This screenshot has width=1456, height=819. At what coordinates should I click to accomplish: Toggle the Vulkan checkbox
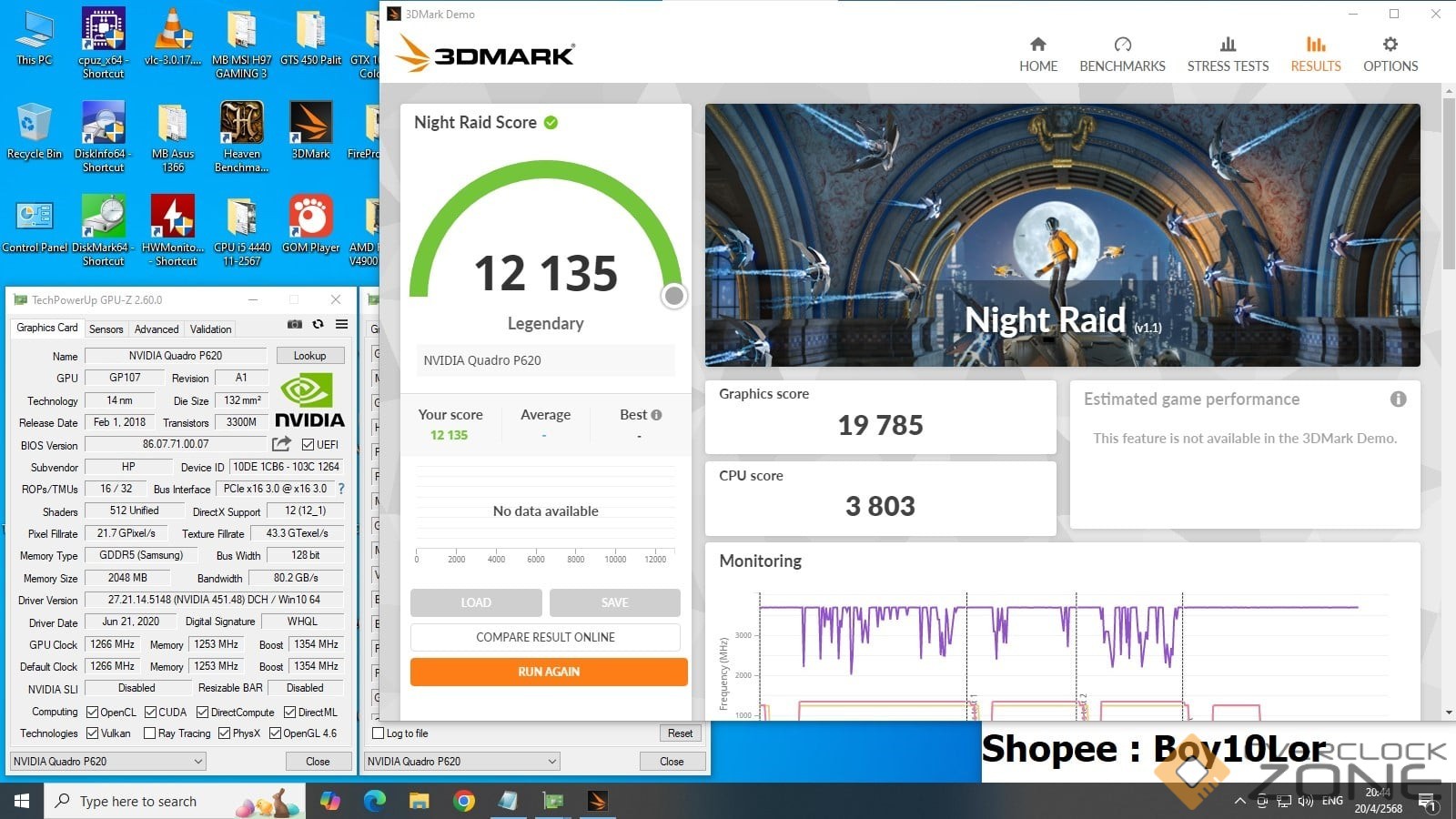[x=92, y=733]
